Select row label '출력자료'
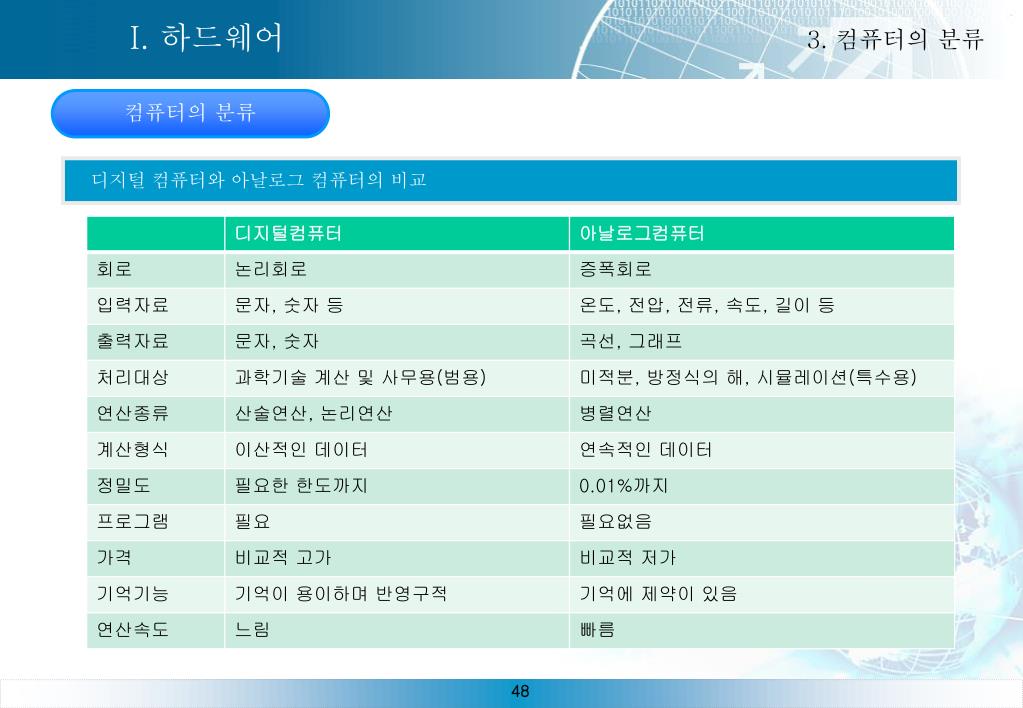 (155, 341)
